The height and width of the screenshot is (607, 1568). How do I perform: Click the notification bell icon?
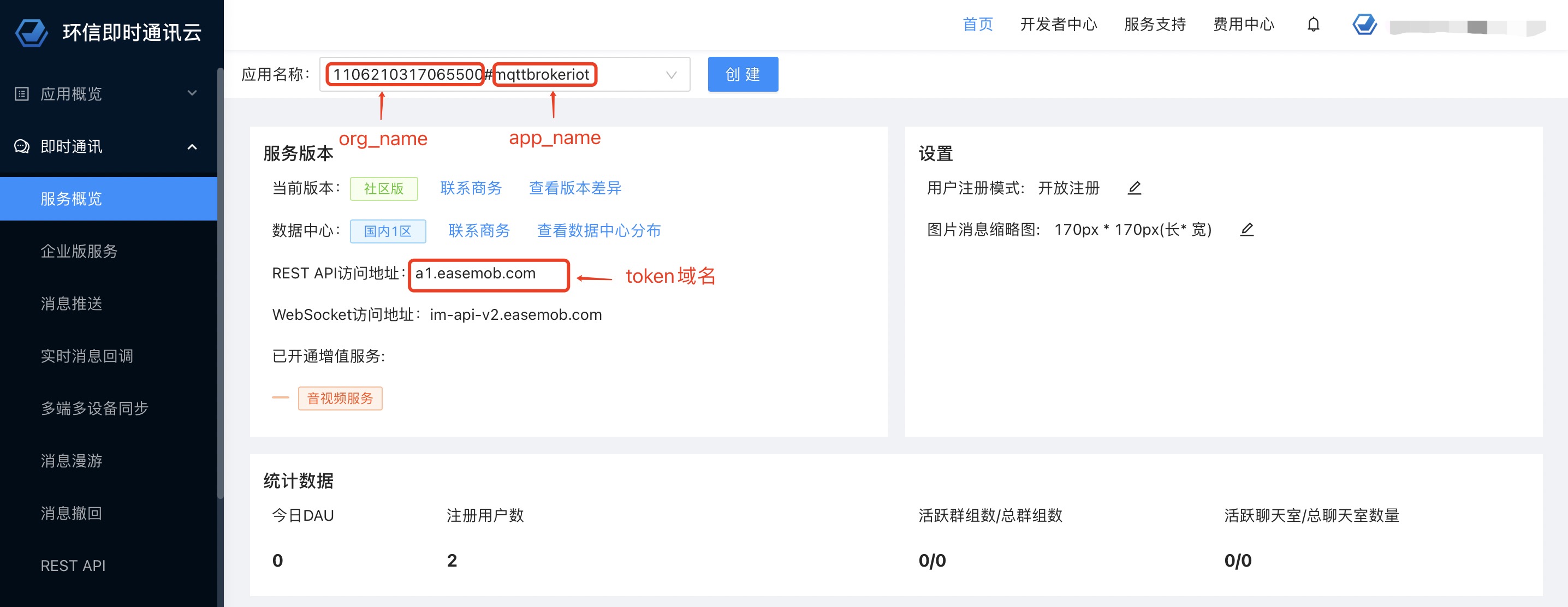pos(1313,25)
